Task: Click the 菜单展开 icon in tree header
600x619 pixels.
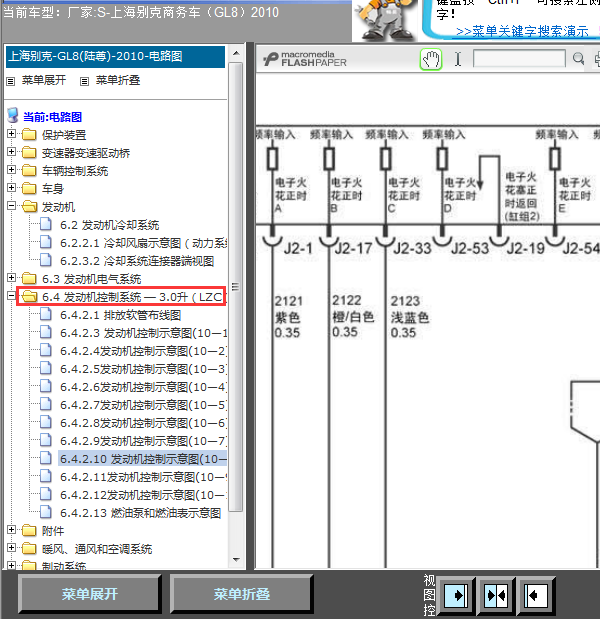Action: point(11,81)
